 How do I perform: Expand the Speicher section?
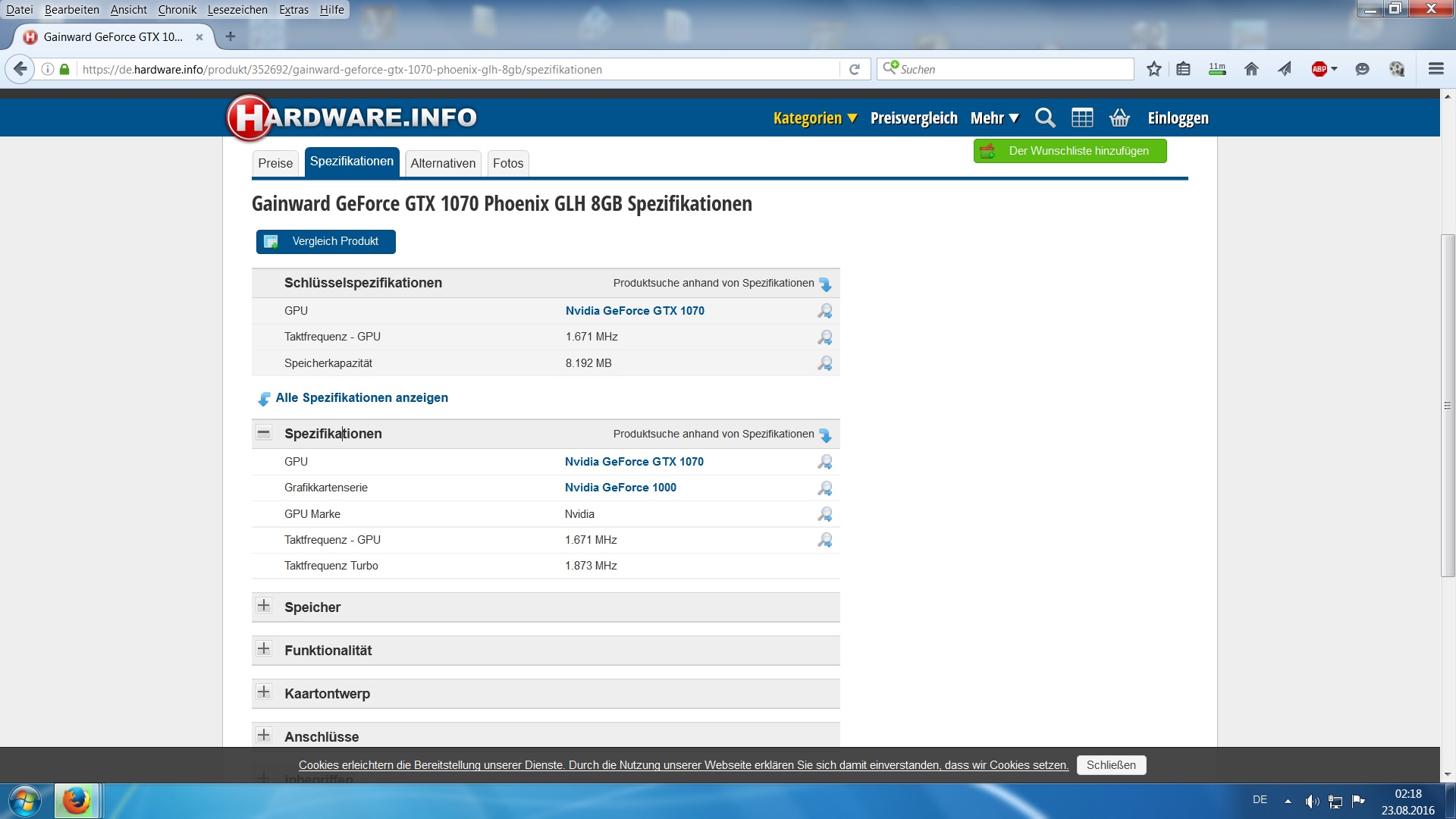point(263,605)
